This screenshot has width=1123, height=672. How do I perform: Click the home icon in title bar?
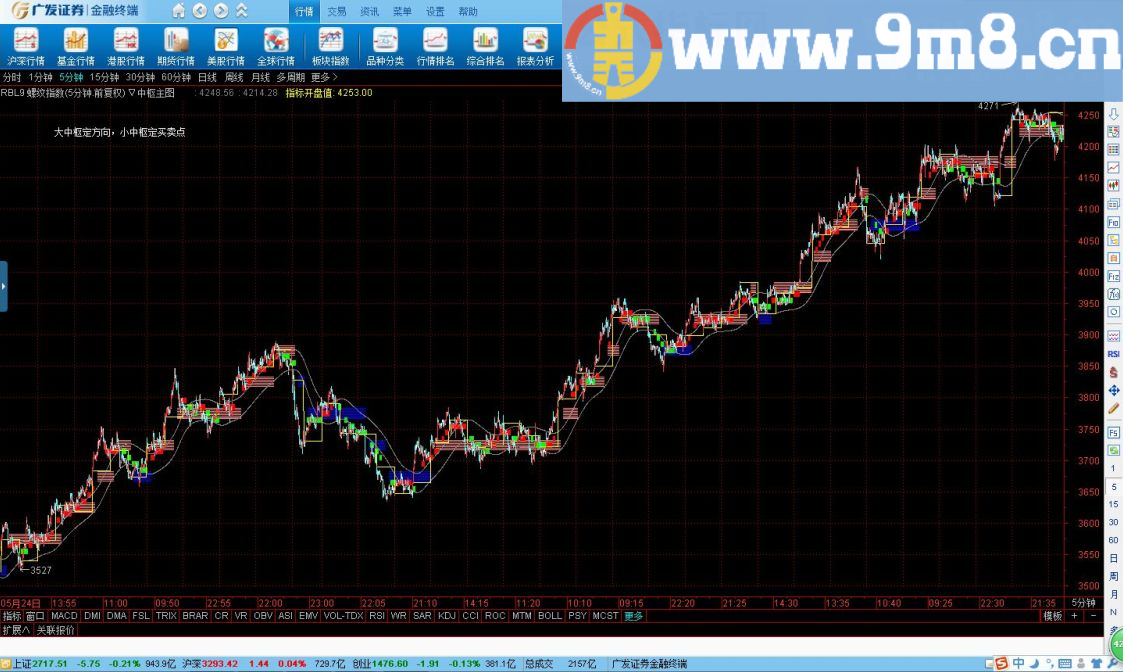[x=178, y=11]
